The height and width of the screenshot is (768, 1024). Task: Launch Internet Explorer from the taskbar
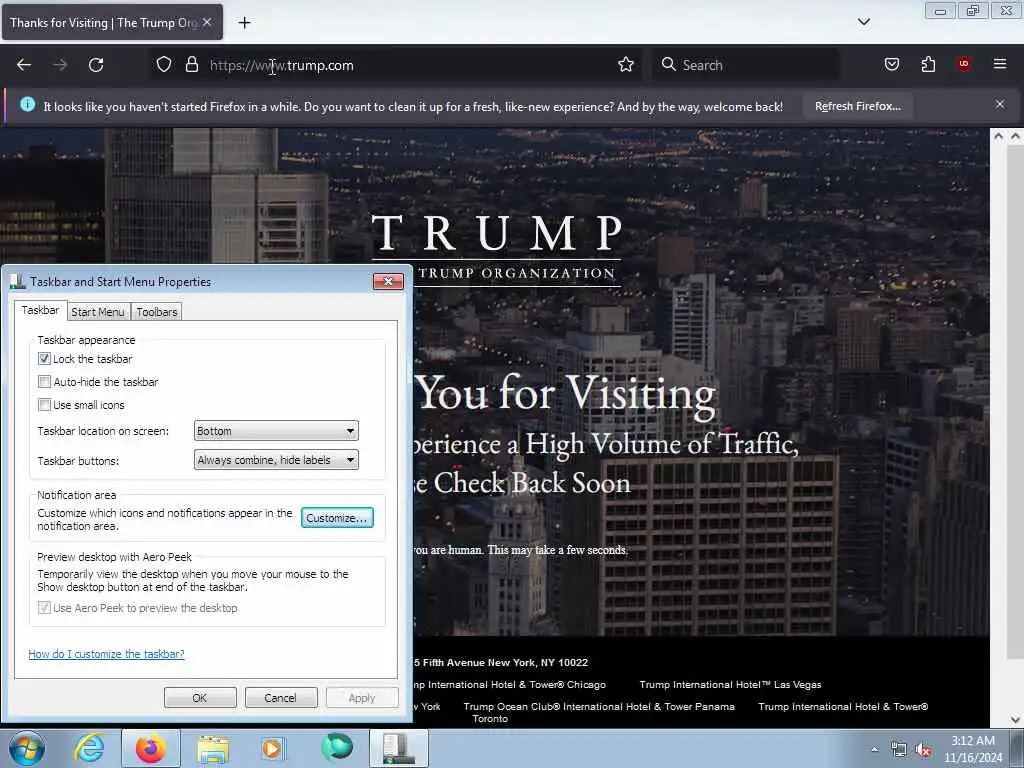[89, 748]
